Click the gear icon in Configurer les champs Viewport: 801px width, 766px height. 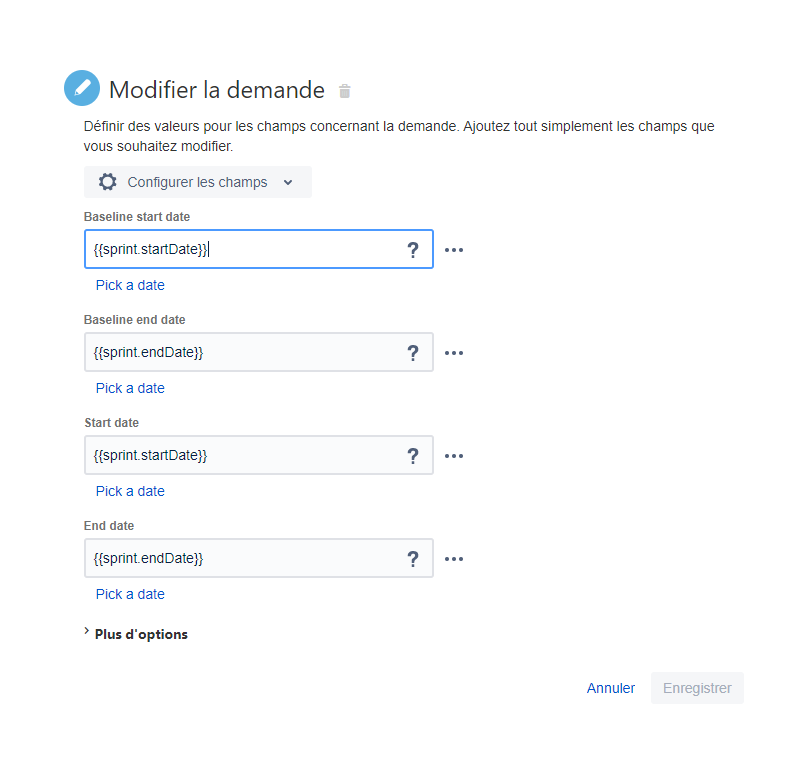click(107, 182)
